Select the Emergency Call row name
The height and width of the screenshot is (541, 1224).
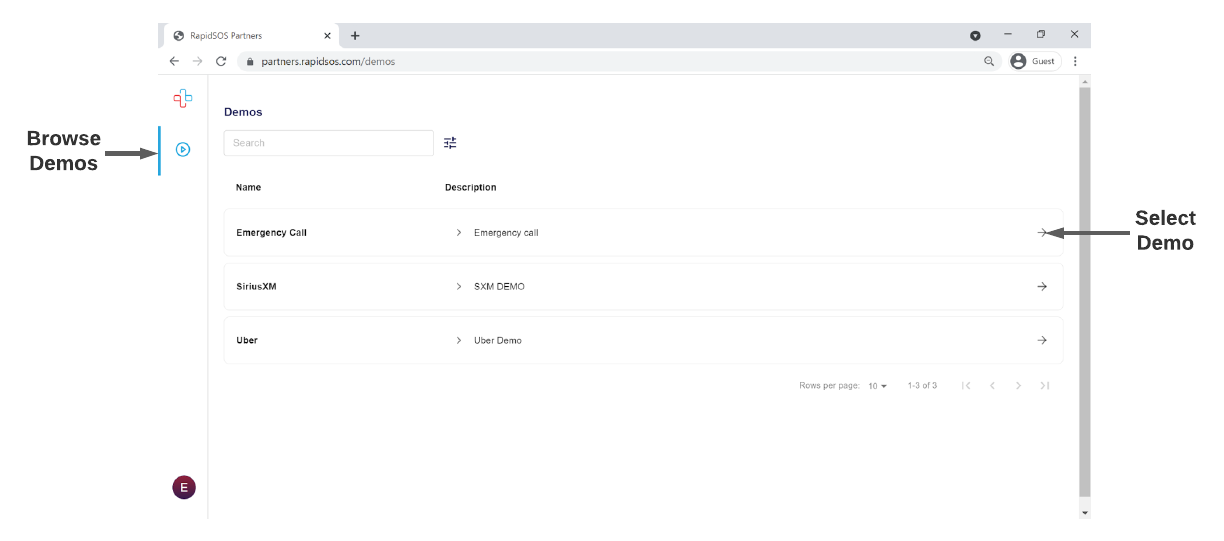point(271,233)
